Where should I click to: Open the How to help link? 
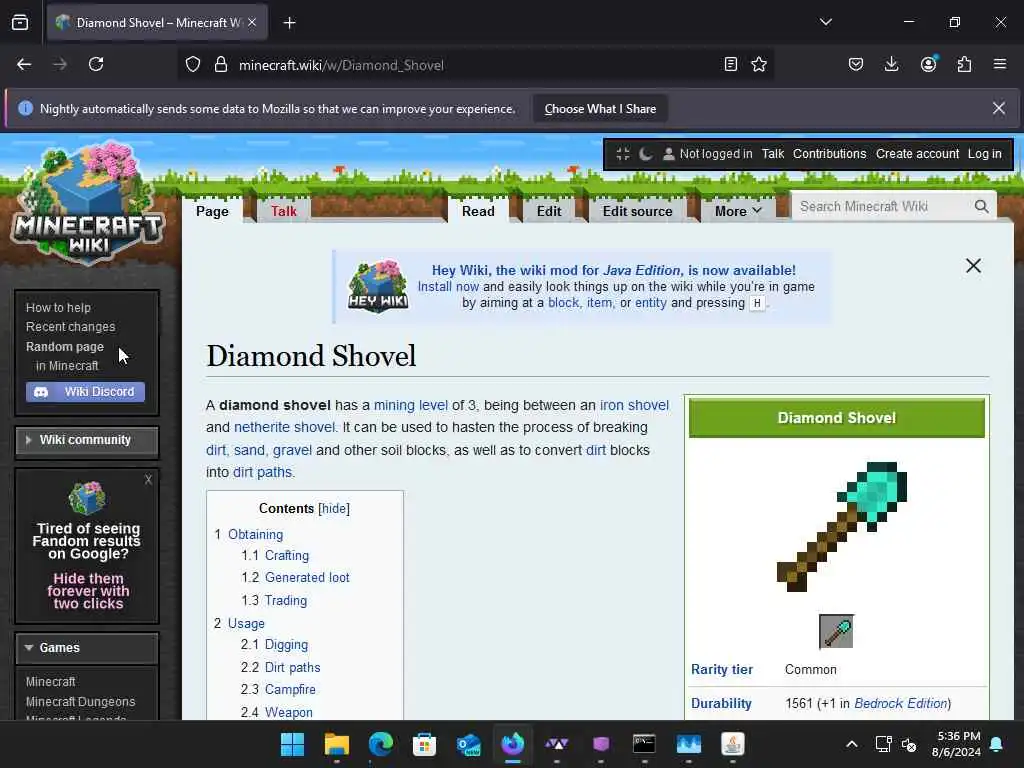tap(58, 308)
